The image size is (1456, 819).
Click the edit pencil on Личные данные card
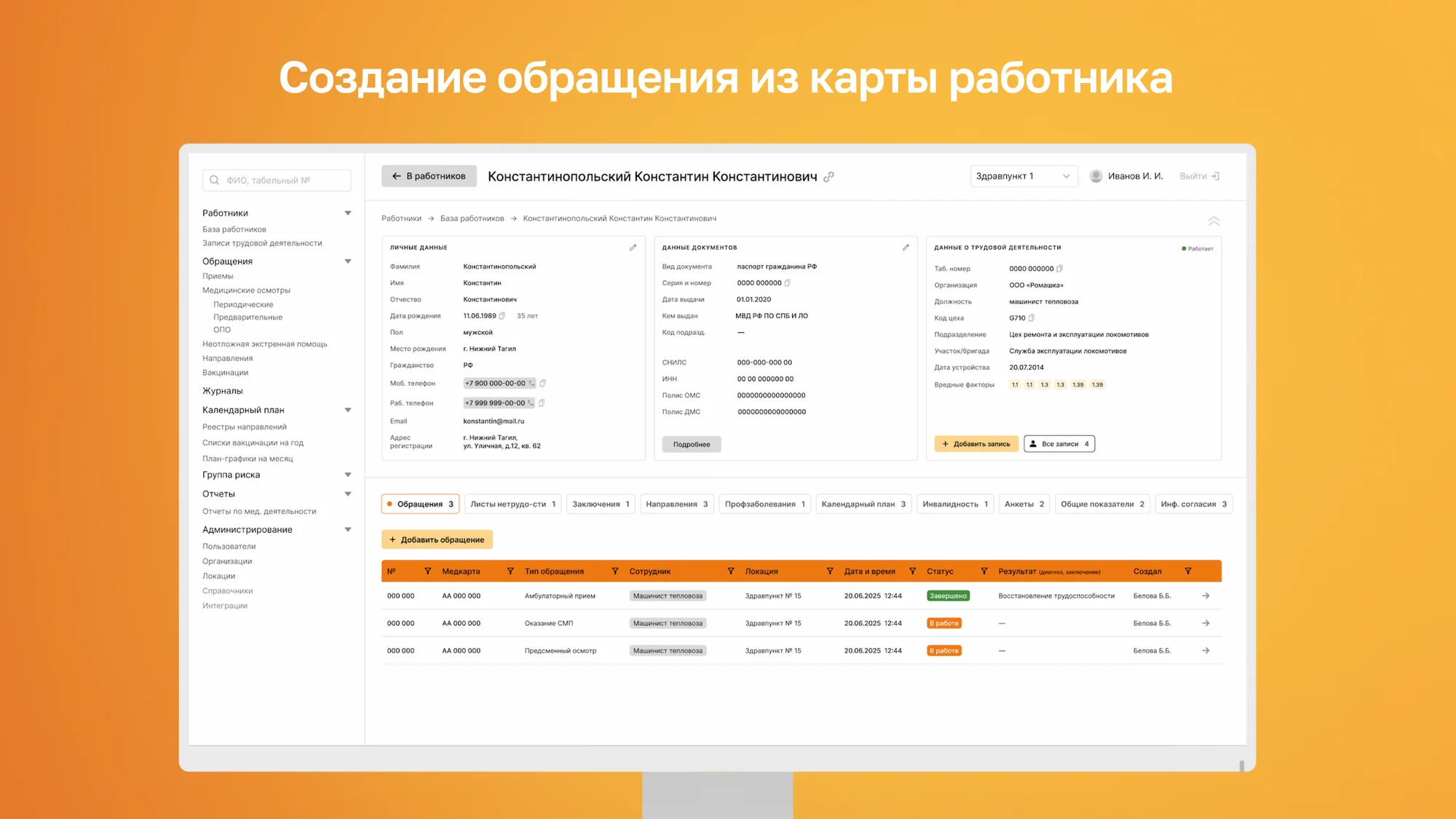tap(633, 248)
